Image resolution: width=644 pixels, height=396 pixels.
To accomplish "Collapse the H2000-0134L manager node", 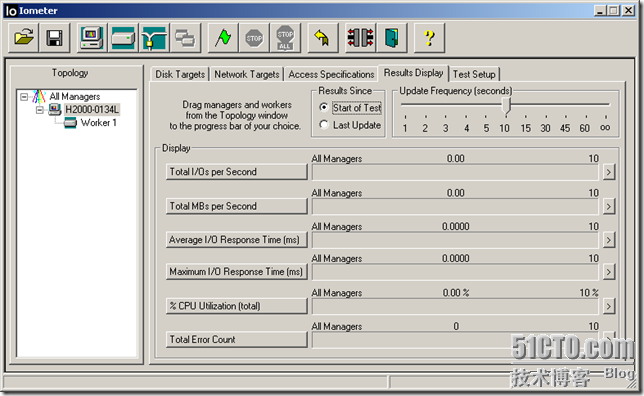I will (40, 110).
